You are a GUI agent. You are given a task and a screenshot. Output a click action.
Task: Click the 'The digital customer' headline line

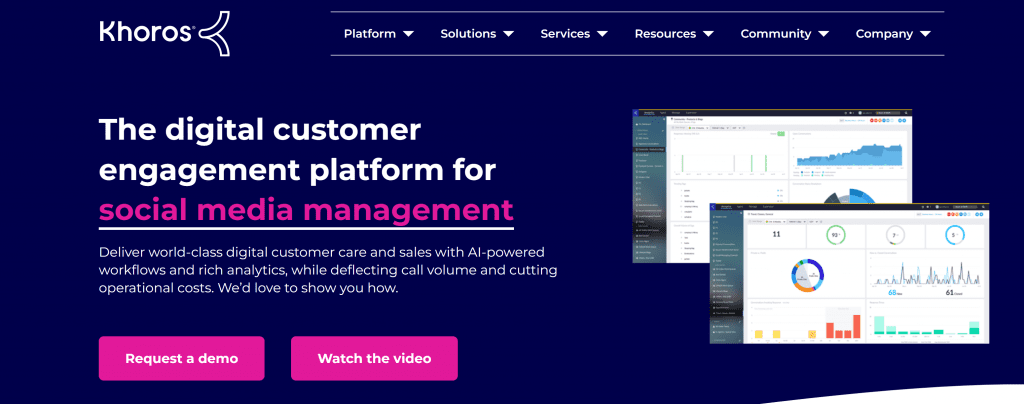pos(260,131)
